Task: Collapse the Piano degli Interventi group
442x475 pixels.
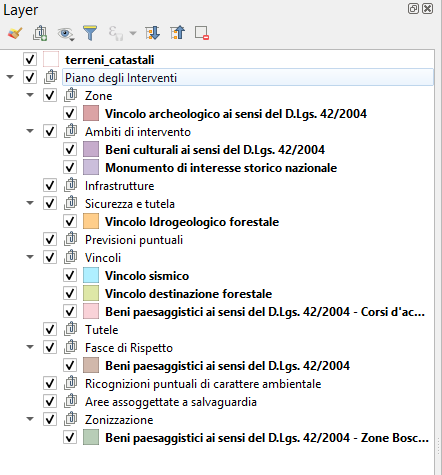Action: pyautogui.click(x=10, y=77)
